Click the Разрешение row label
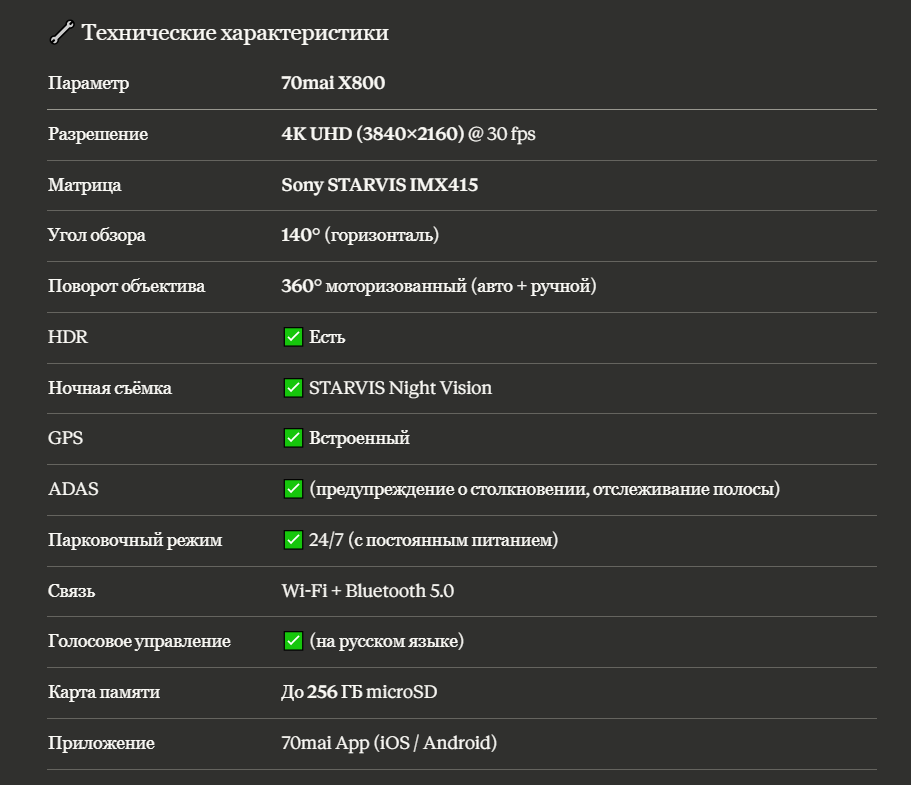 98,134
